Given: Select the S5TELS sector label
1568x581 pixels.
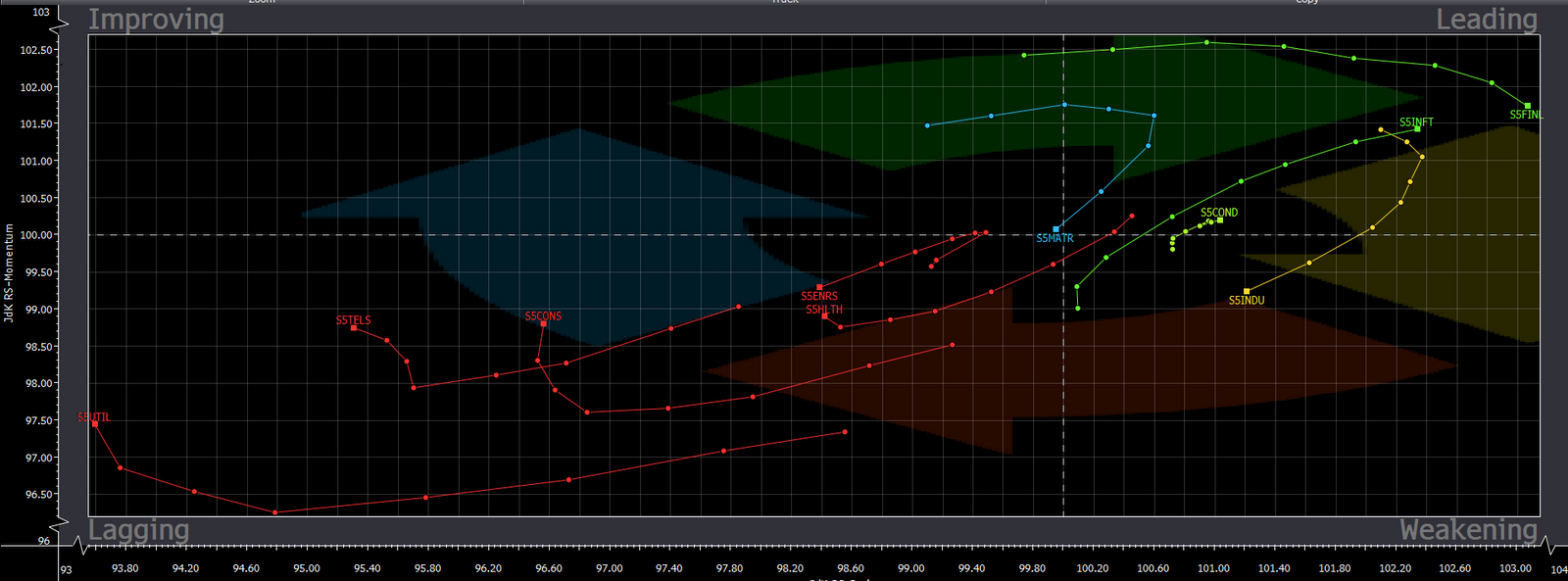Looking at the screenshot, I should pos(354,320).
